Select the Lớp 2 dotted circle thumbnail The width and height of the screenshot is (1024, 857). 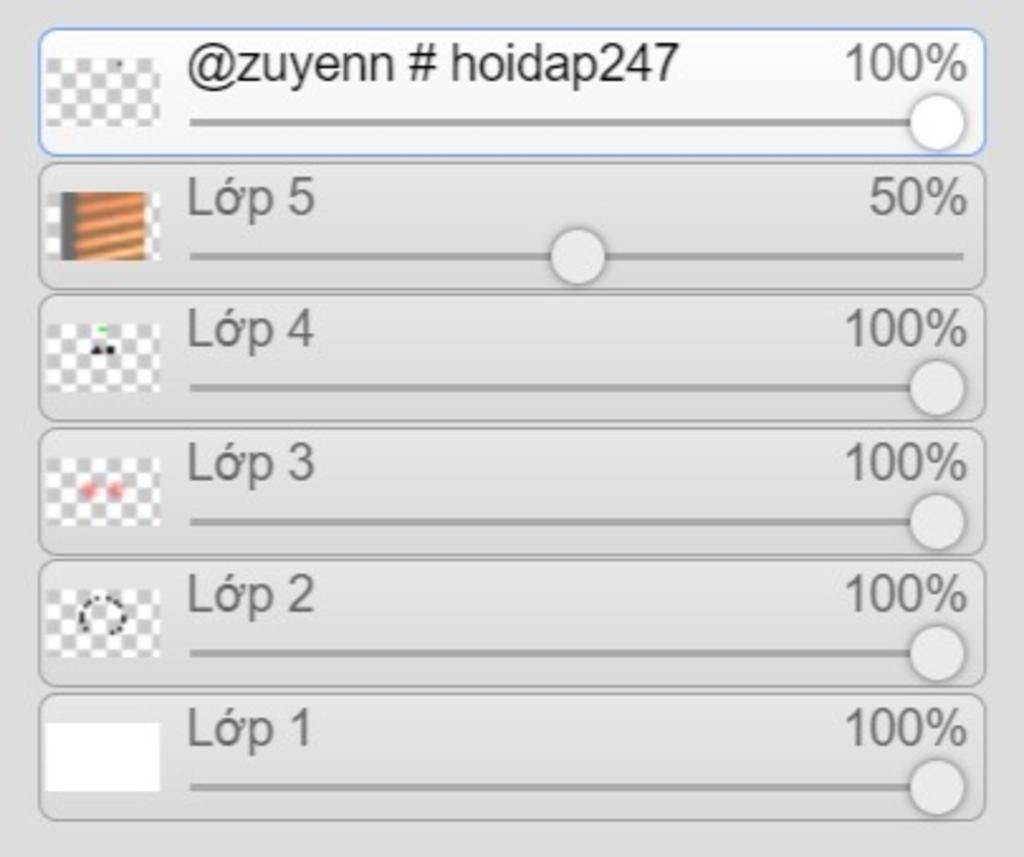click(103, 623)
